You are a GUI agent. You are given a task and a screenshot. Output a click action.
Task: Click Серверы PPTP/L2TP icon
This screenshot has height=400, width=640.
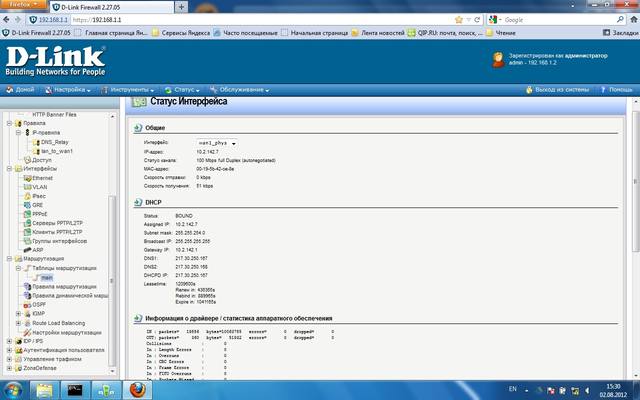[27, 223]
